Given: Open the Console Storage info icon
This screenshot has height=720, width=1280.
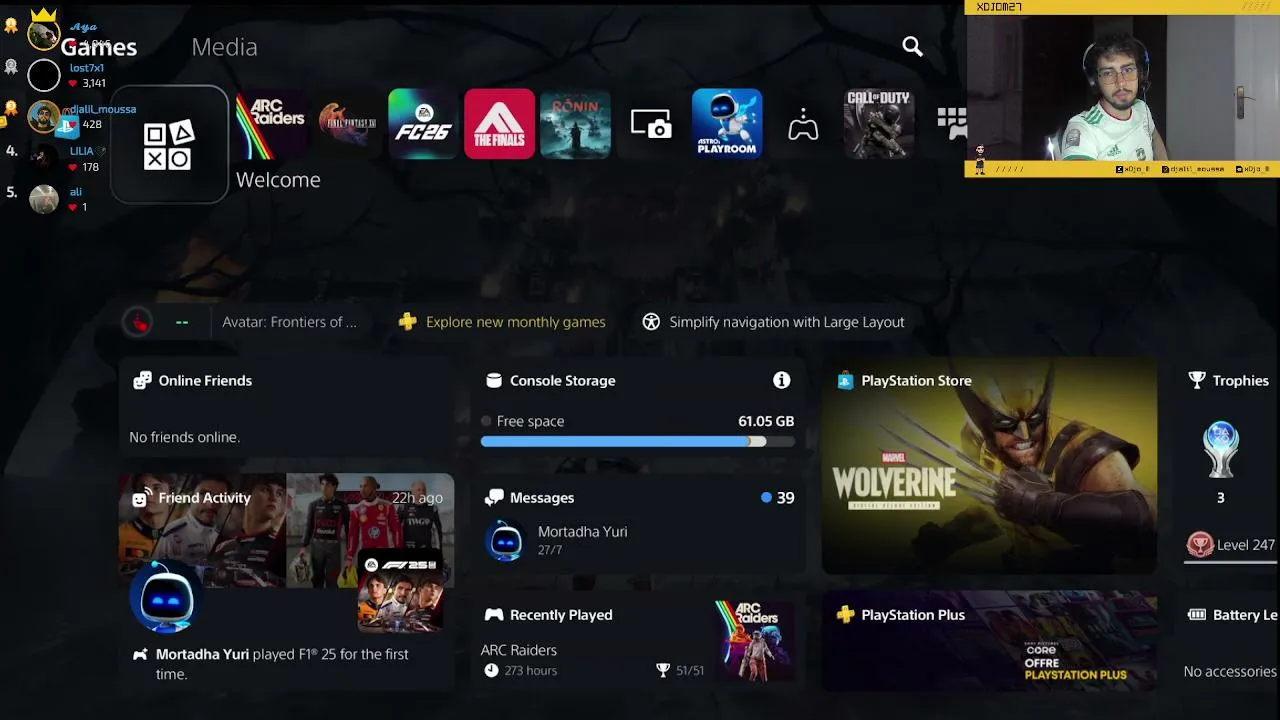Looking at the screenshot, I should (x=782, y=380).
